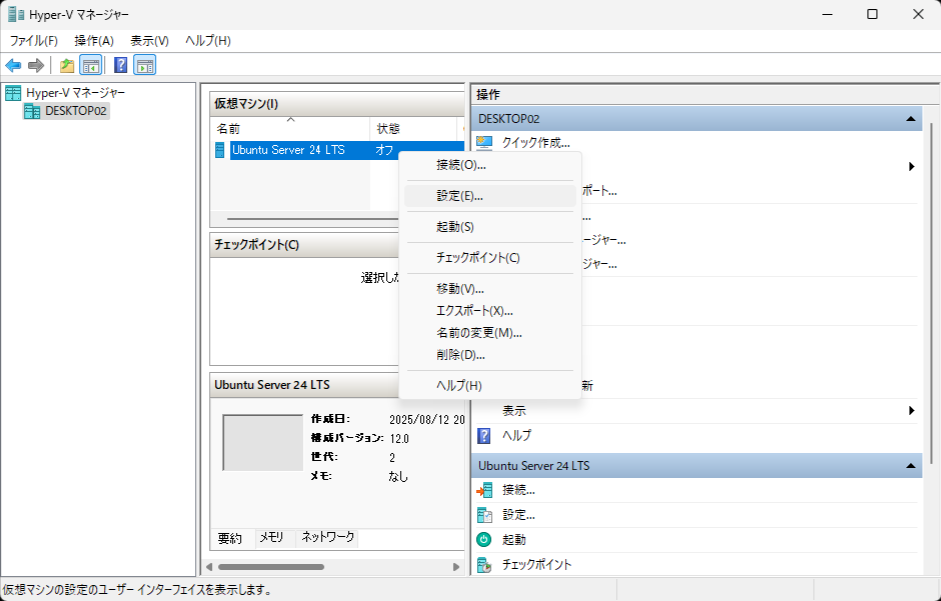Click the status bar description text
This screenshot has height=601, width=941.
click(137, 590)
